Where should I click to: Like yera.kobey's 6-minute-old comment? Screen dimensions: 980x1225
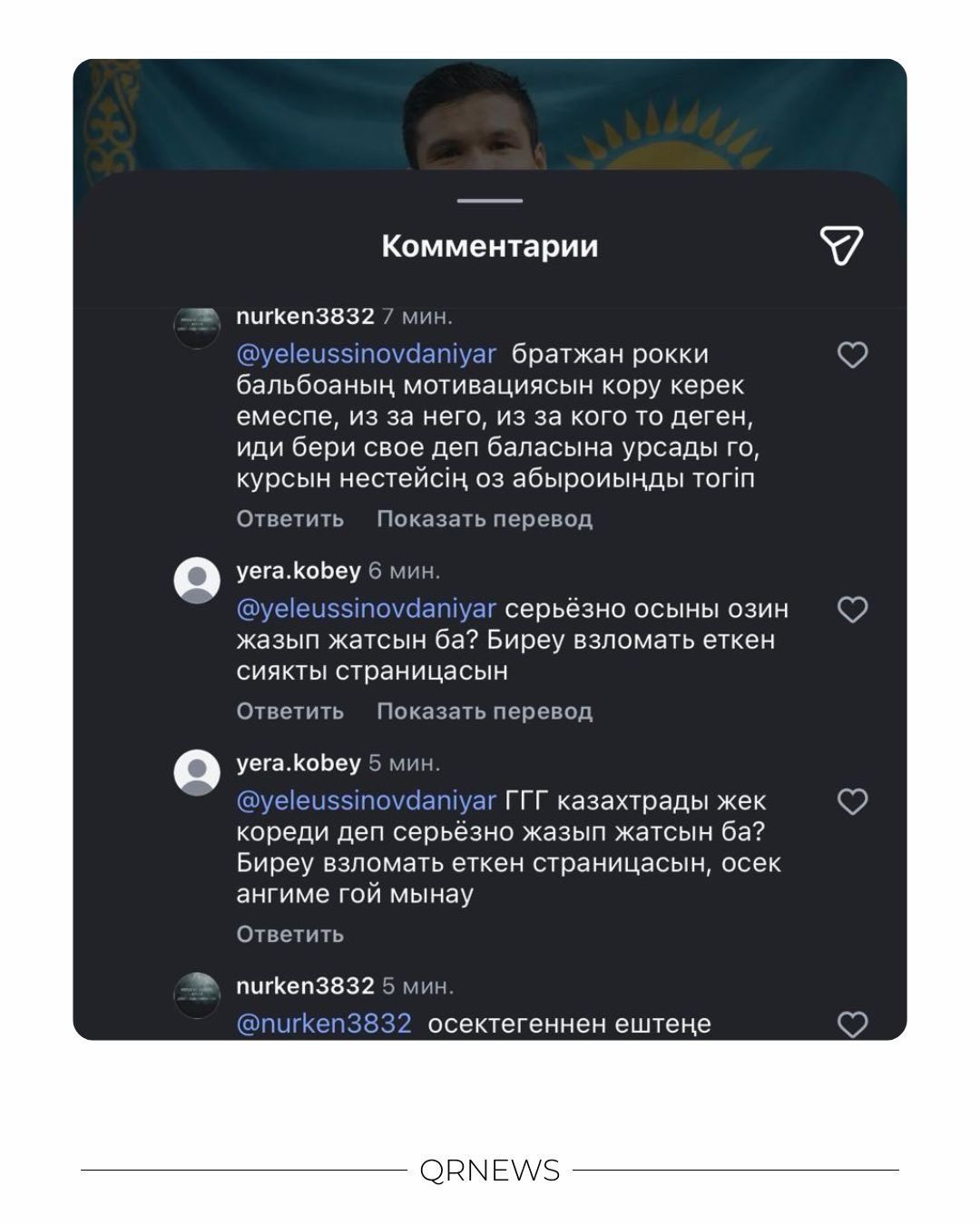pos(852,610)
